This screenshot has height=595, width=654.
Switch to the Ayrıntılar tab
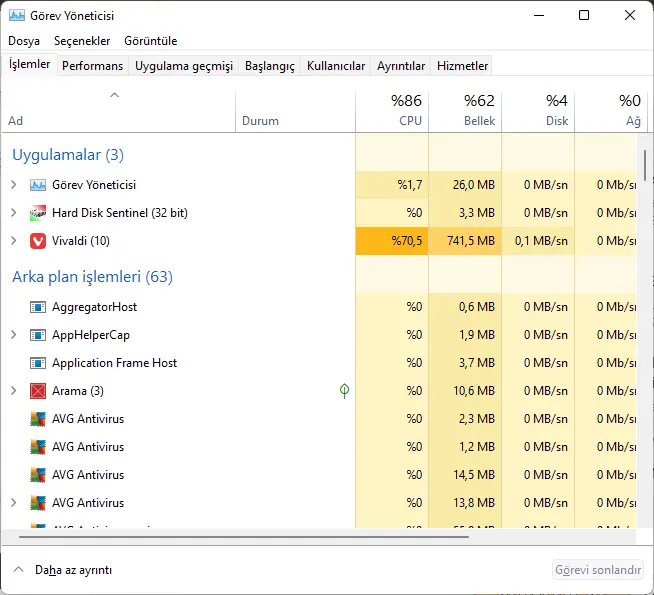(x=401, y=66)
